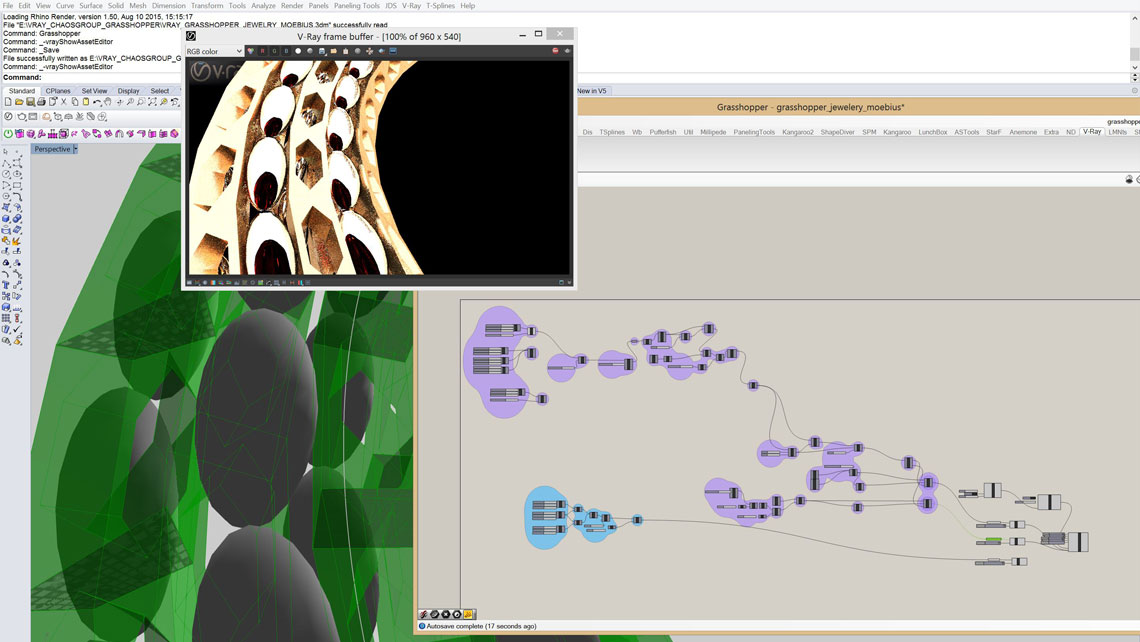This screenshot has height=642, width=1140.
Task: Toggle the green channel in V-Ray frame buffer
Action: [x=274, y=51]
